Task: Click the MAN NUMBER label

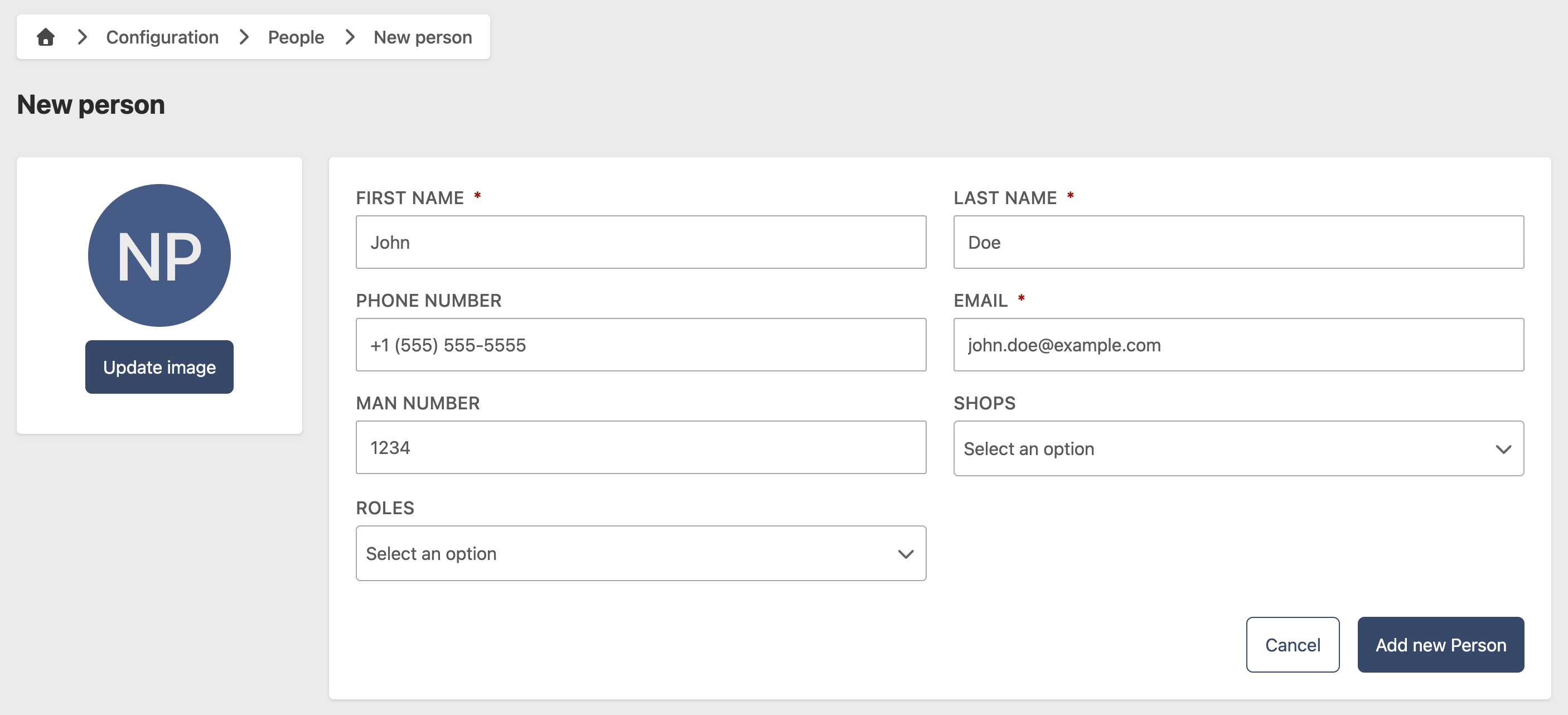Action: [418, 403]
